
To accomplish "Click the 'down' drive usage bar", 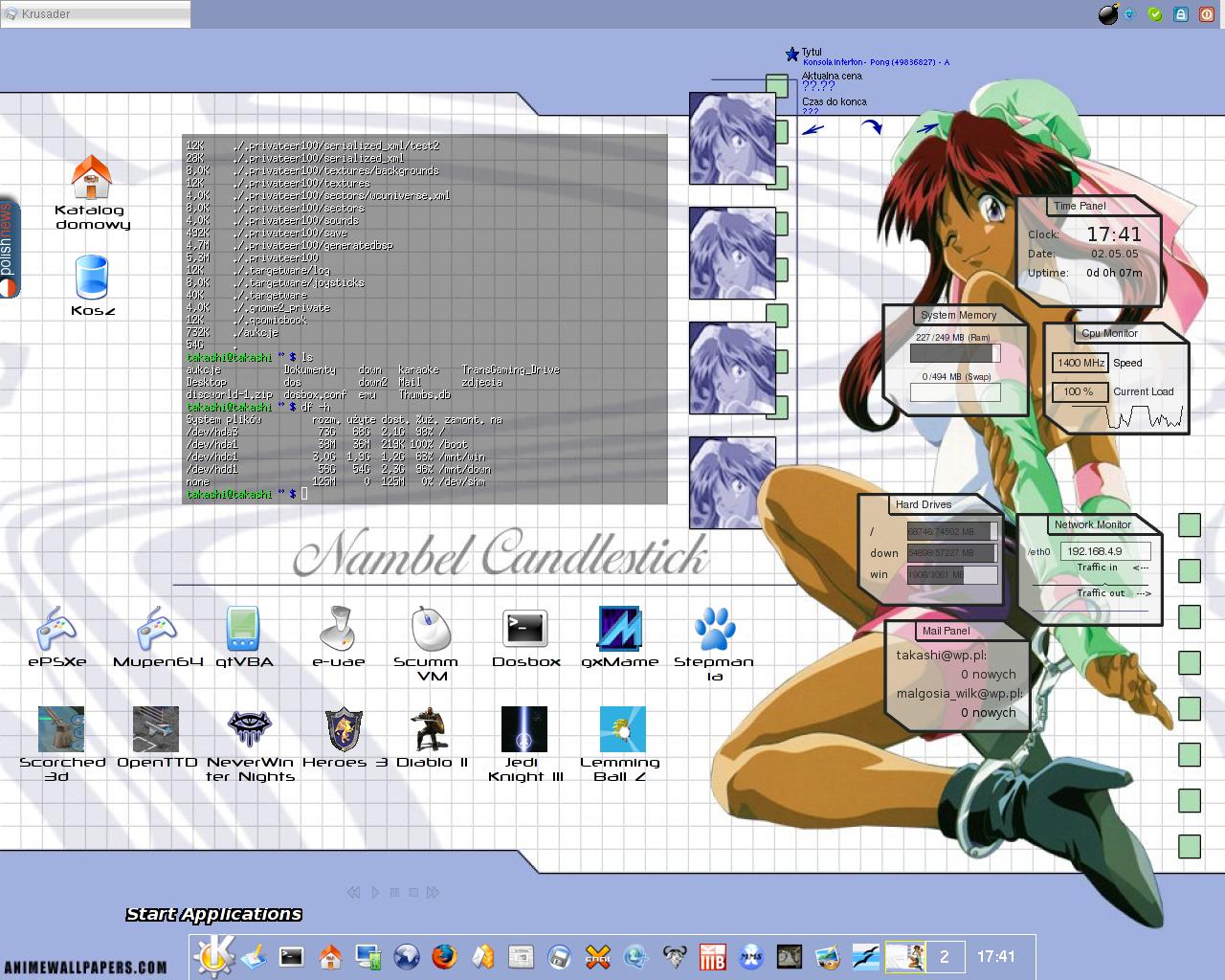I will point(952,553).
